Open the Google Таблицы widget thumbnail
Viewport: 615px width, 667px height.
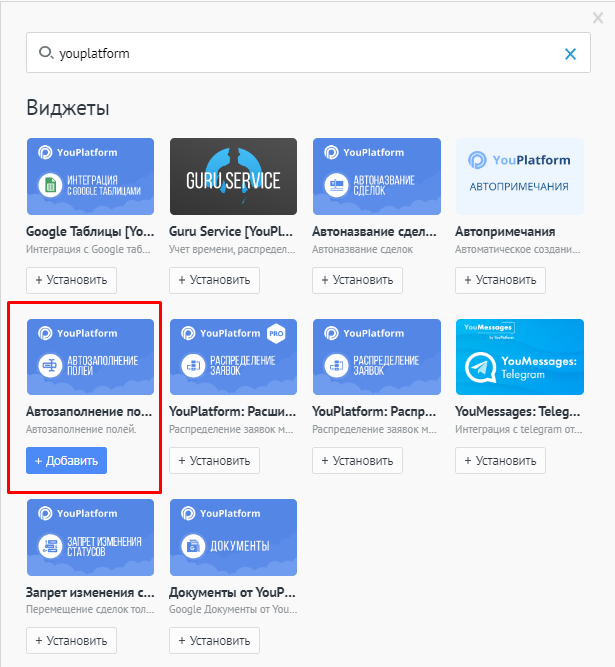(x=91, y=177)
